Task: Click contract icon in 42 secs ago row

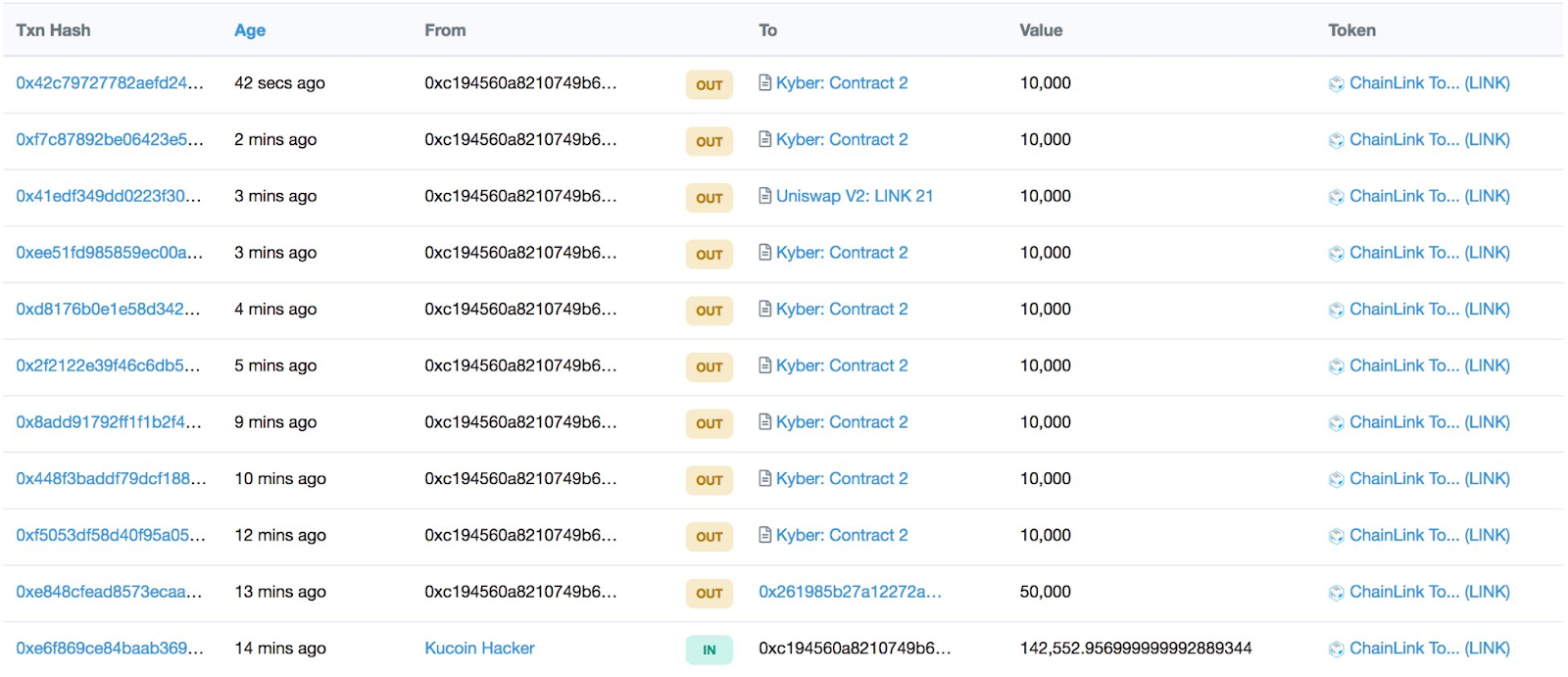Action: point(765,83)
